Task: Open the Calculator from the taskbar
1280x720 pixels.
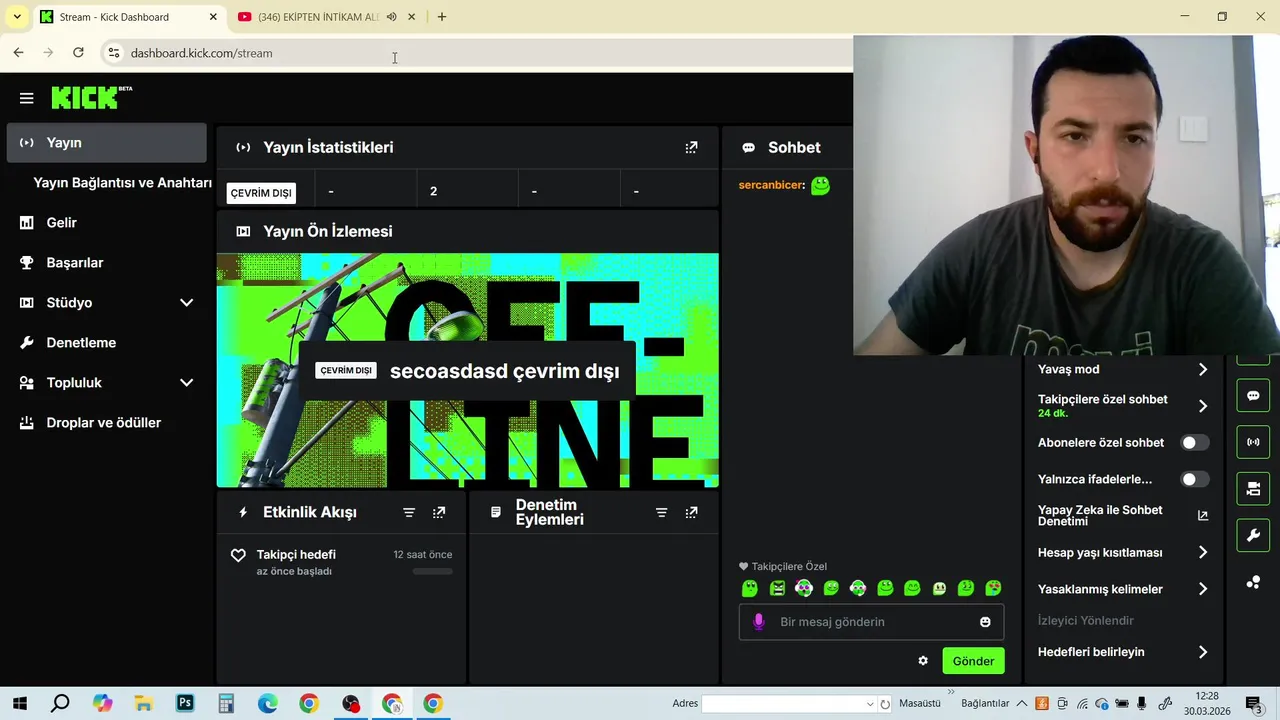Action: pos(226,703)
